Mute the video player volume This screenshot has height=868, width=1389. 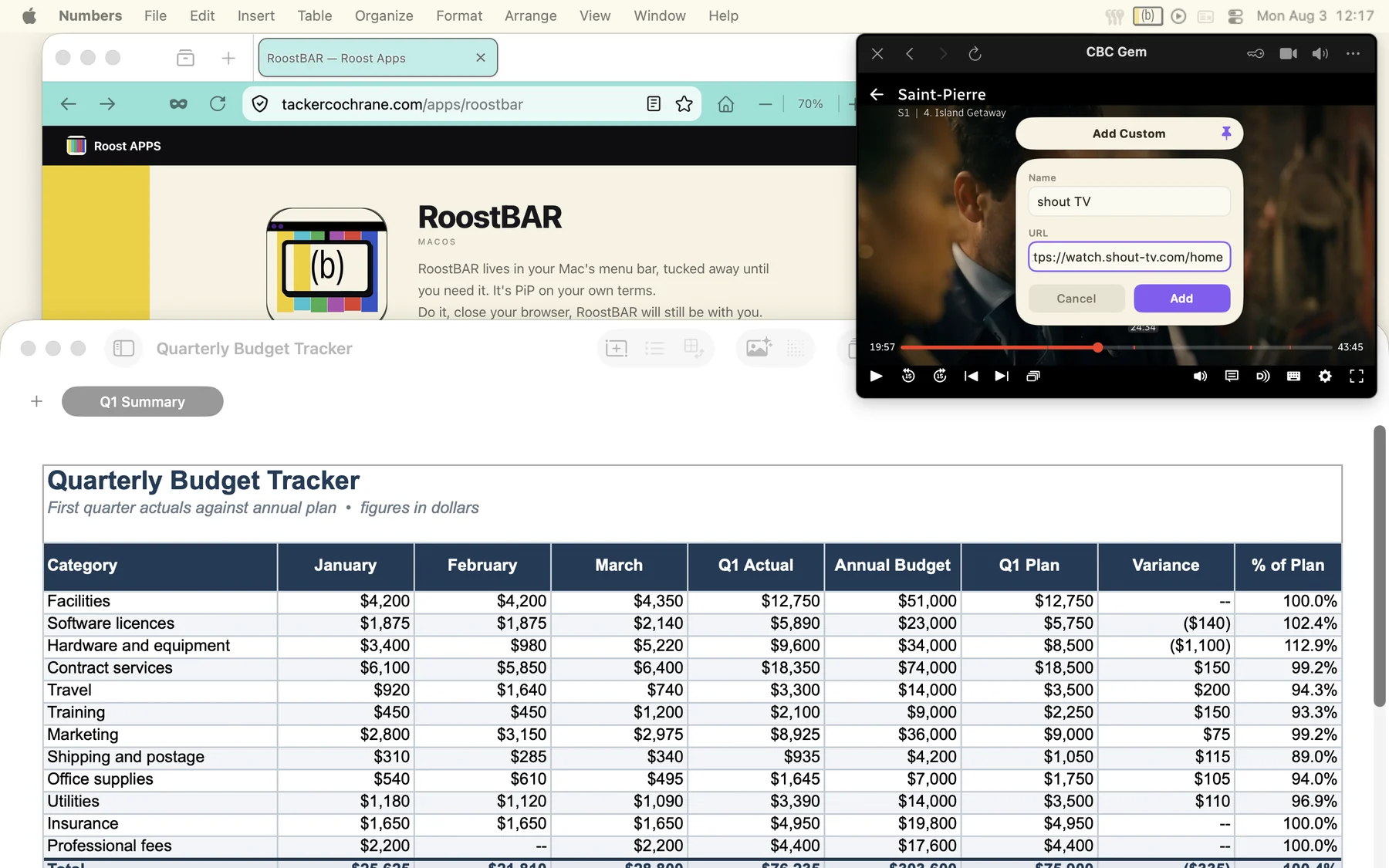1200,376
